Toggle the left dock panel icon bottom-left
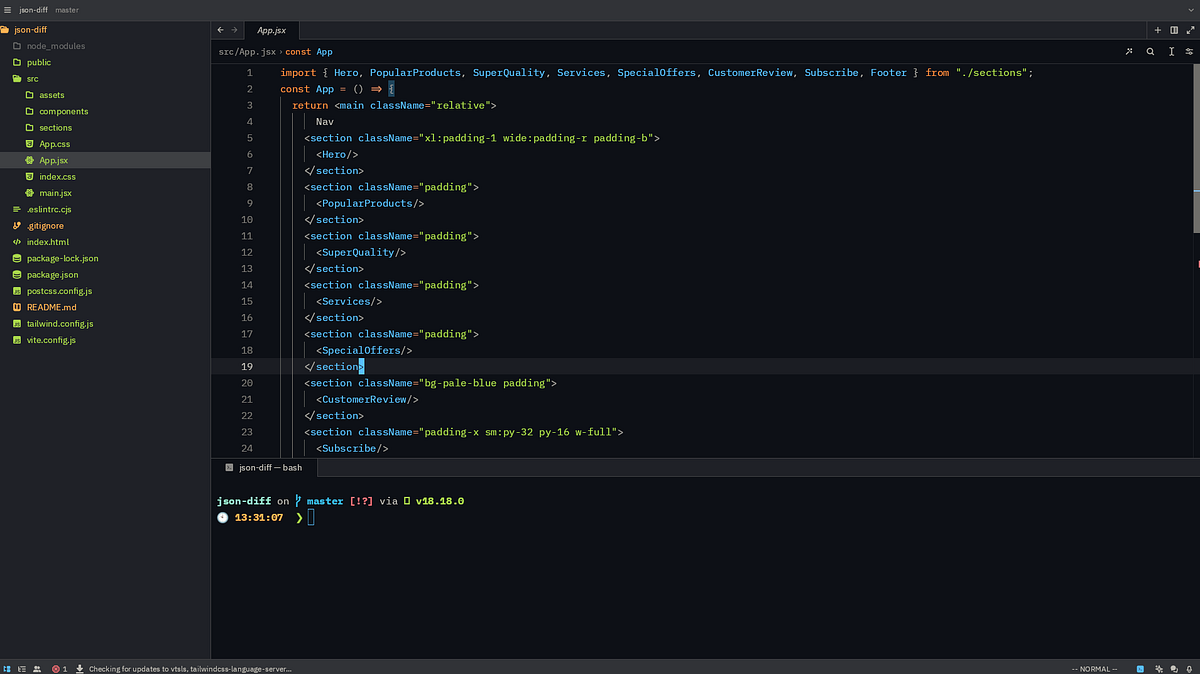Screen dimensions: 1200x674 (7, 668)
